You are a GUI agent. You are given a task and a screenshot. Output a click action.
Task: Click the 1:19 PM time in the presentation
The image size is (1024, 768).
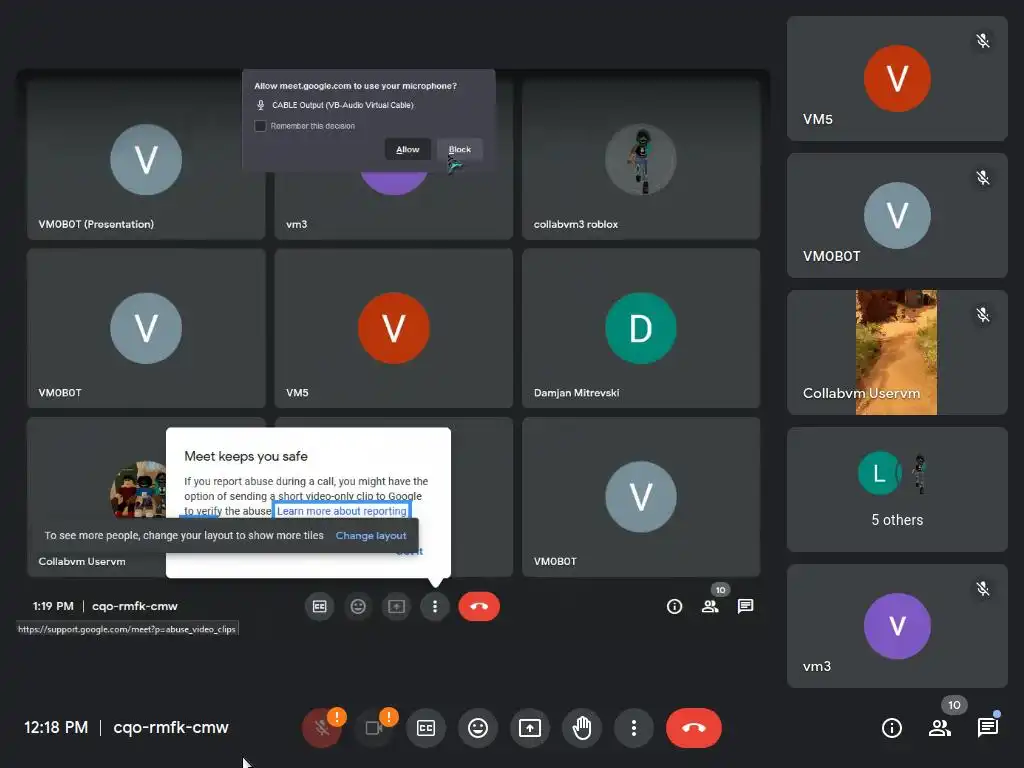tap(53, 606)
